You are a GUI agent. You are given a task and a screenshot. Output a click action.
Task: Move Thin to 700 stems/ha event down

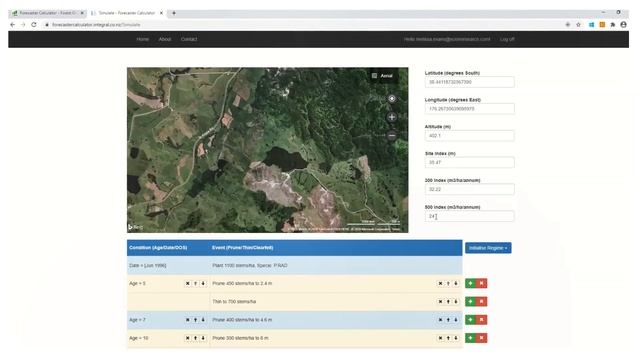click(x=456, y=302)
